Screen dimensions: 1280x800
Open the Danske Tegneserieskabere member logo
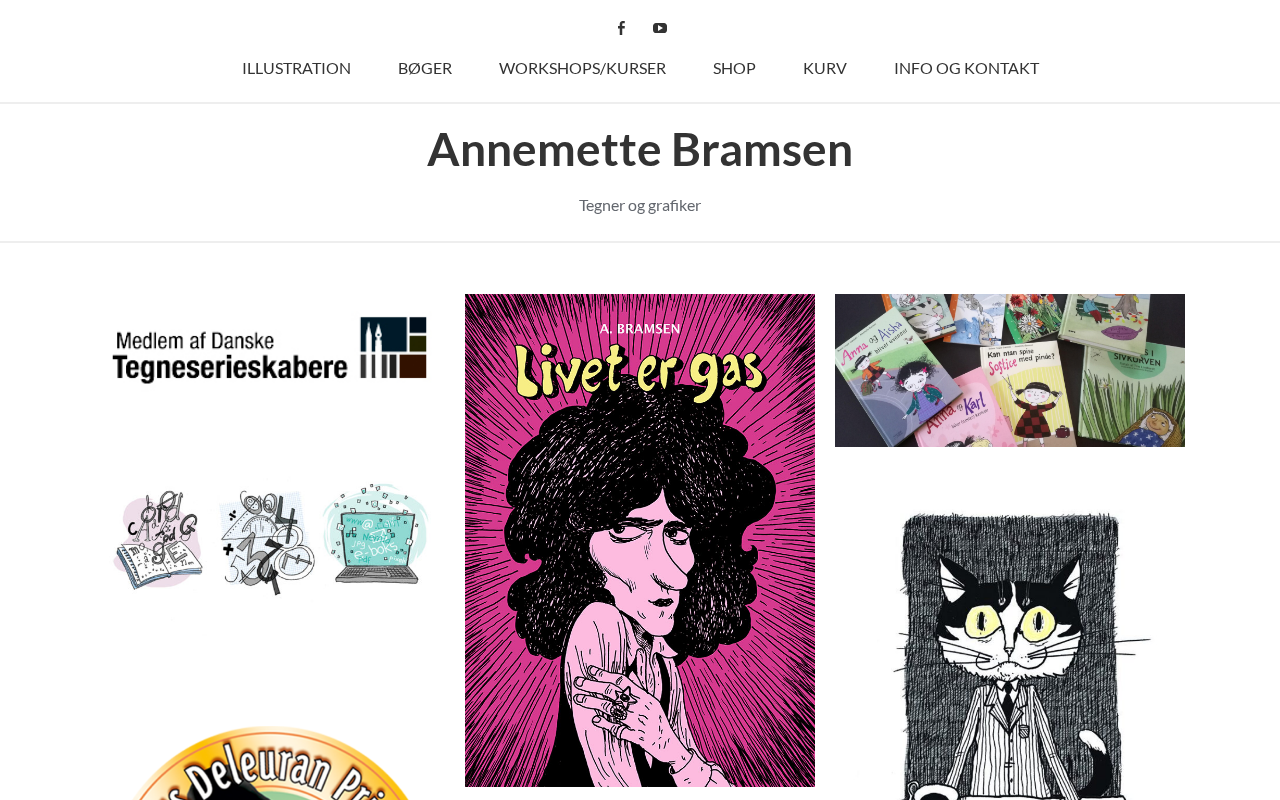click(x=270, y=349)
